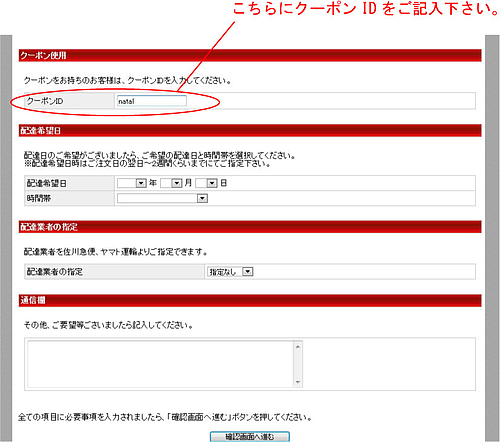Open the 配達希望日 day dropdown
This screenshot has height=442, width=500.
[x=206, y=183]
